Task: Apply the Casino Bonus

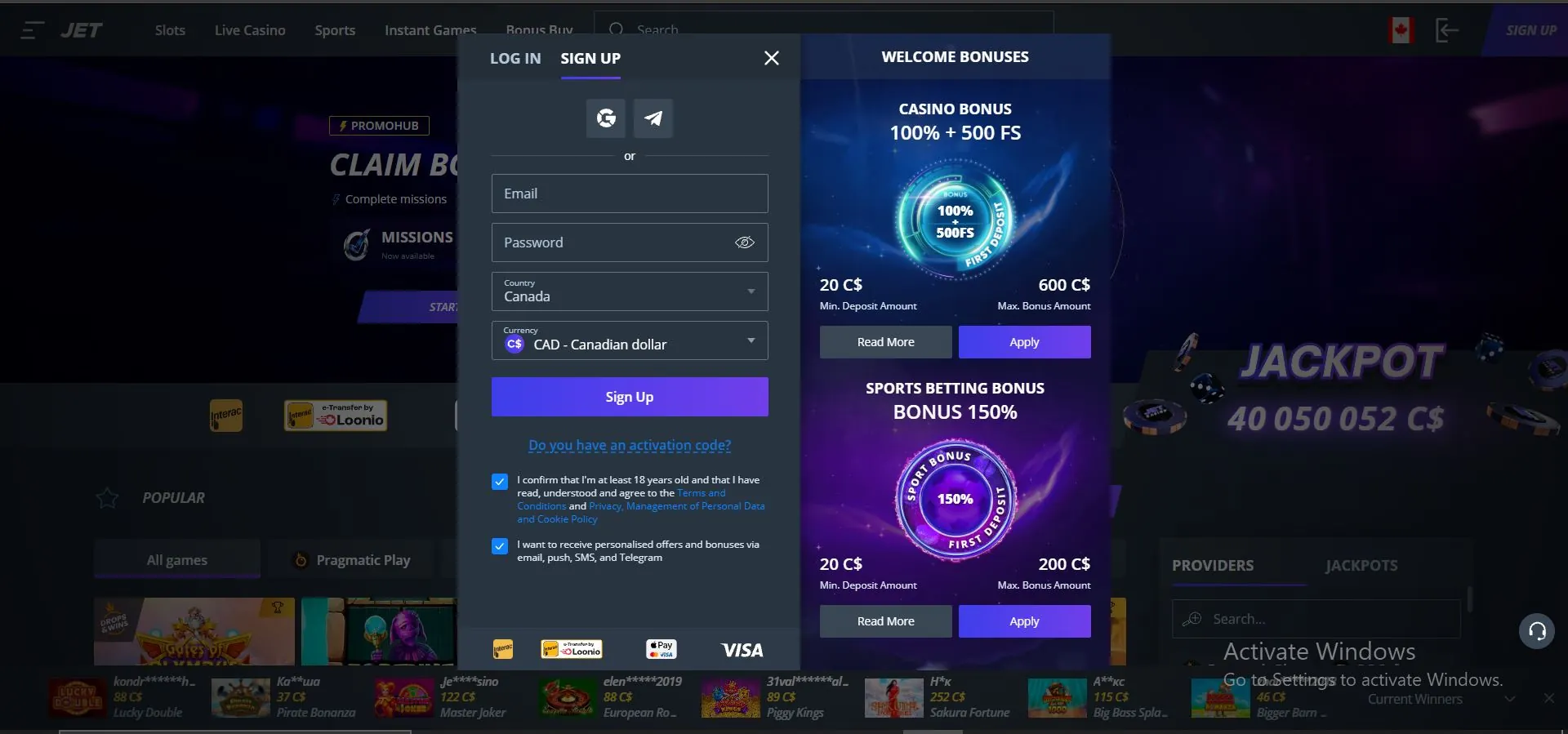Action: click(x=1025, y=342)
